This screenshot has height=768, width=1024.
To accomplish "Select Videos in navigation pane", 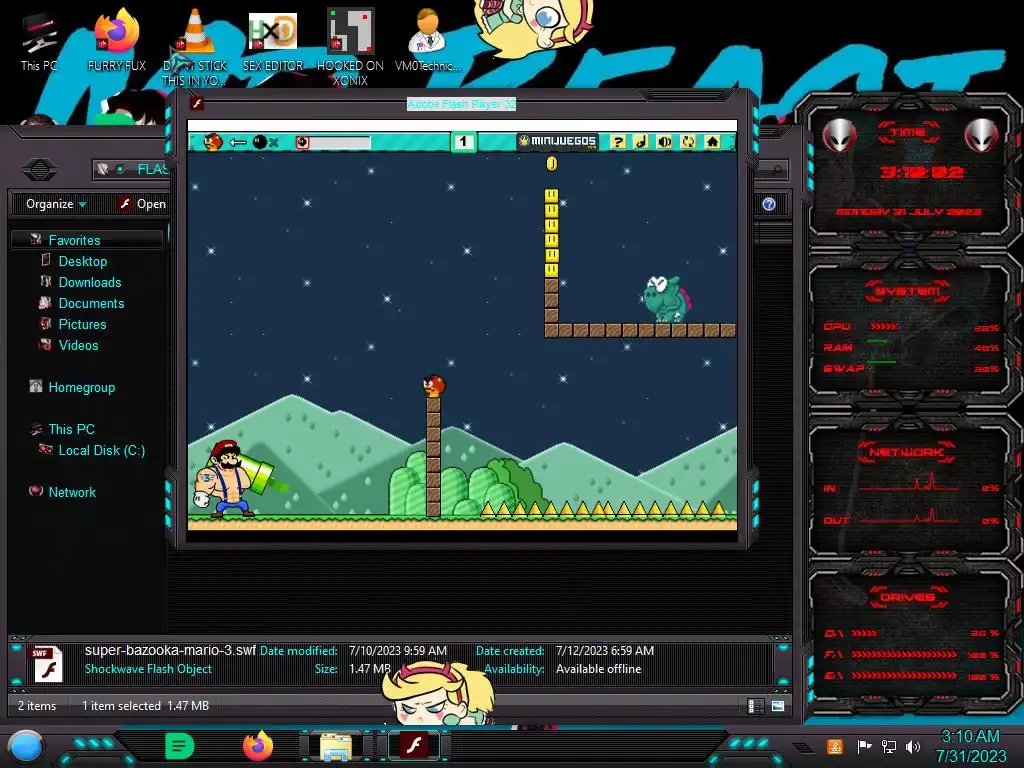I will [78, 345].
